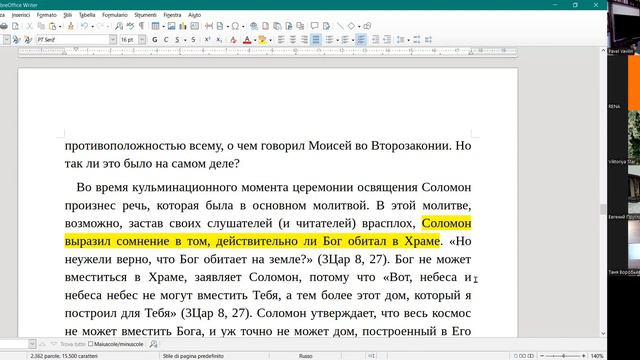
Task: Open the font name dropdown arrow
Action: click(113, 40)
